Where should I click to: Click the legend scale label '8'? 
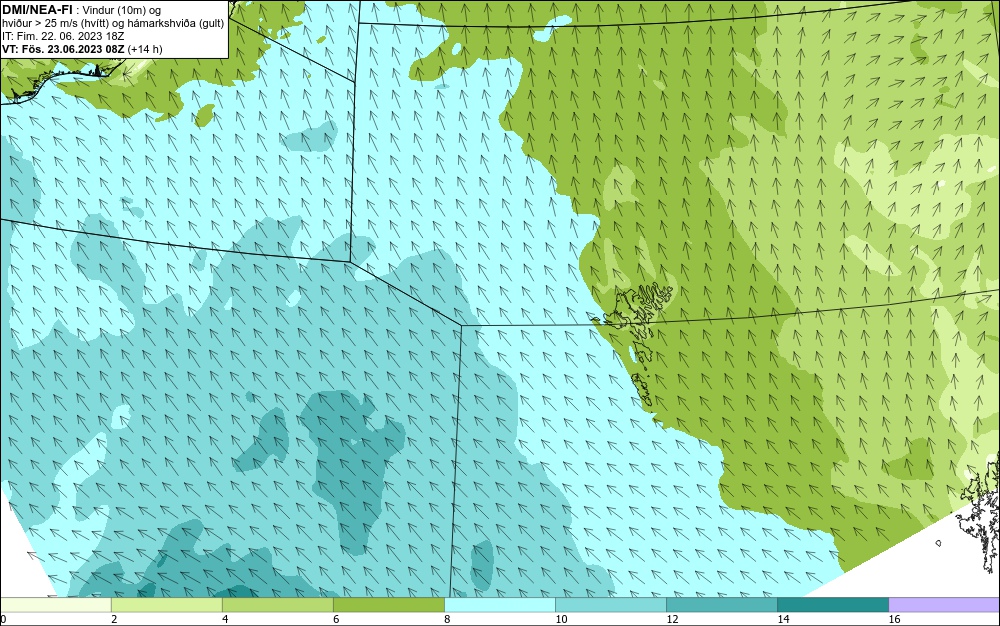[447, 619]
